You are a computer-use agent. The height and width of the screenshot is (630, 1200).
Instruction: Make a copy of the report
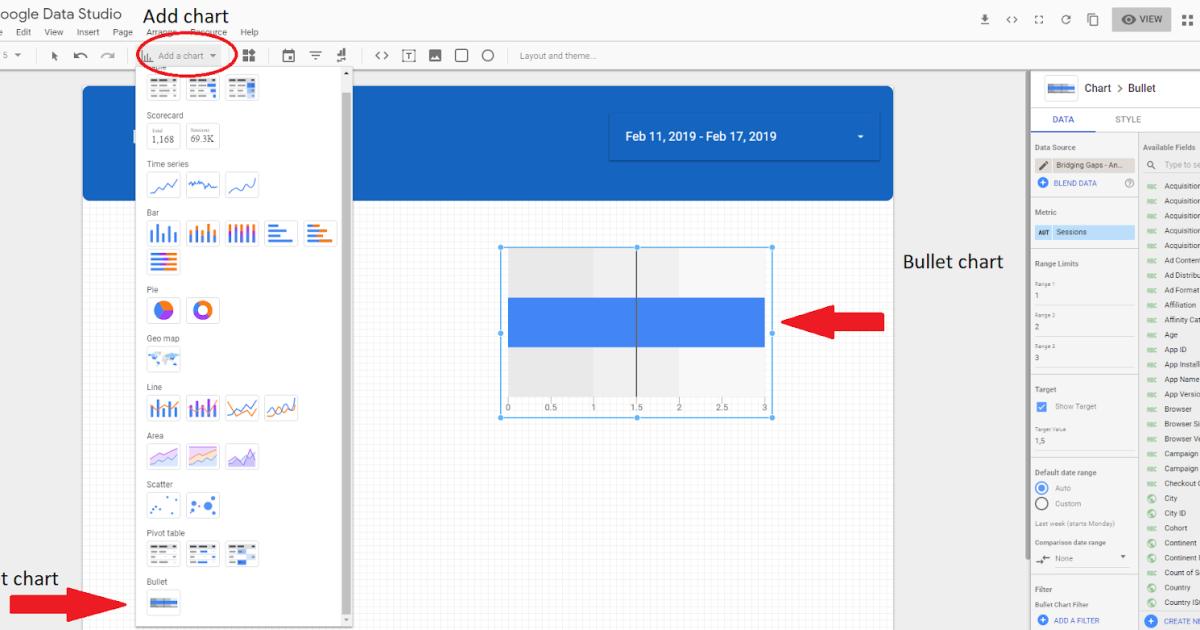[1093, 19]
